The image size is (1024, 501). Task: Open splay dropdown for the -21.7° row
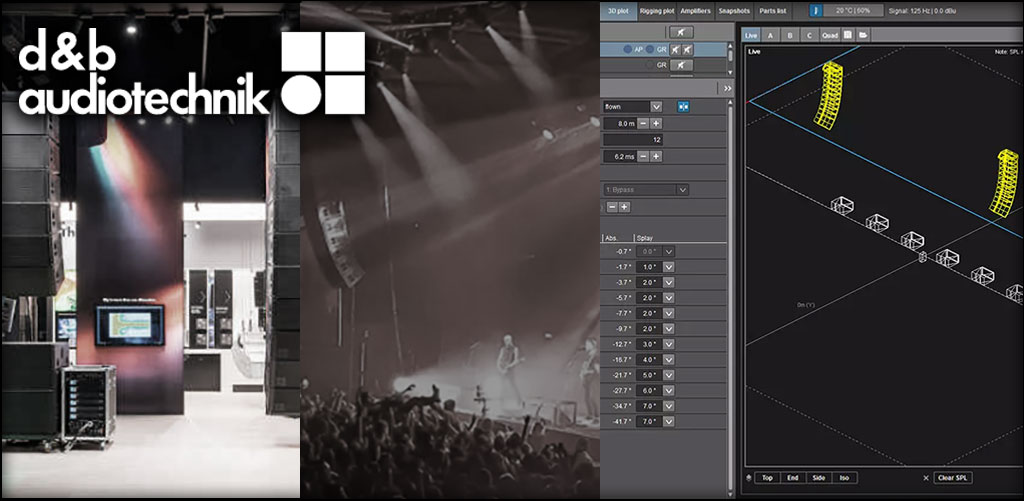point(669,375)
